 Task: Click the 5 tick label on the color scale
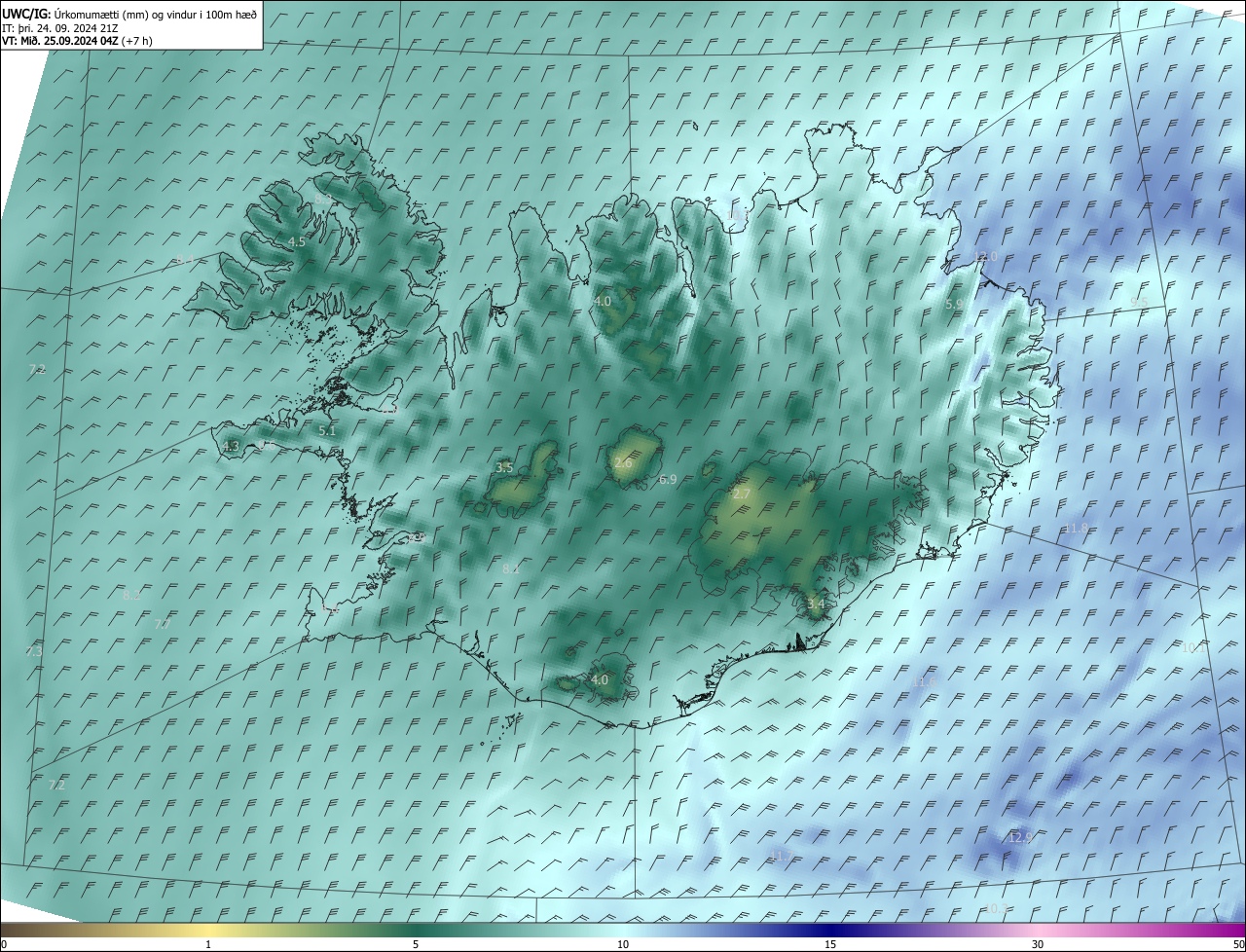click(x=416, y=944)
